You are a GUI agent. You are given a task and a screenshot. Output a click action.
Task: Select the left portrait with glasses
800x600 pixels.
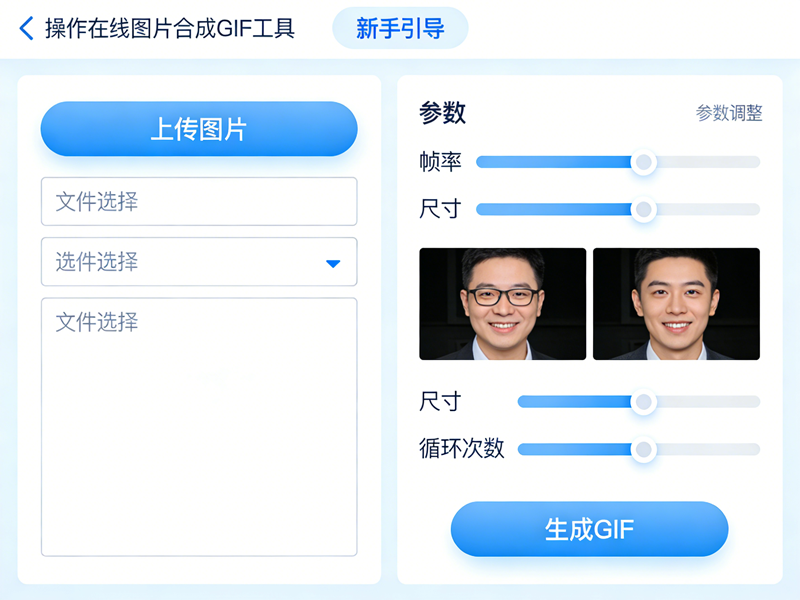502,304
